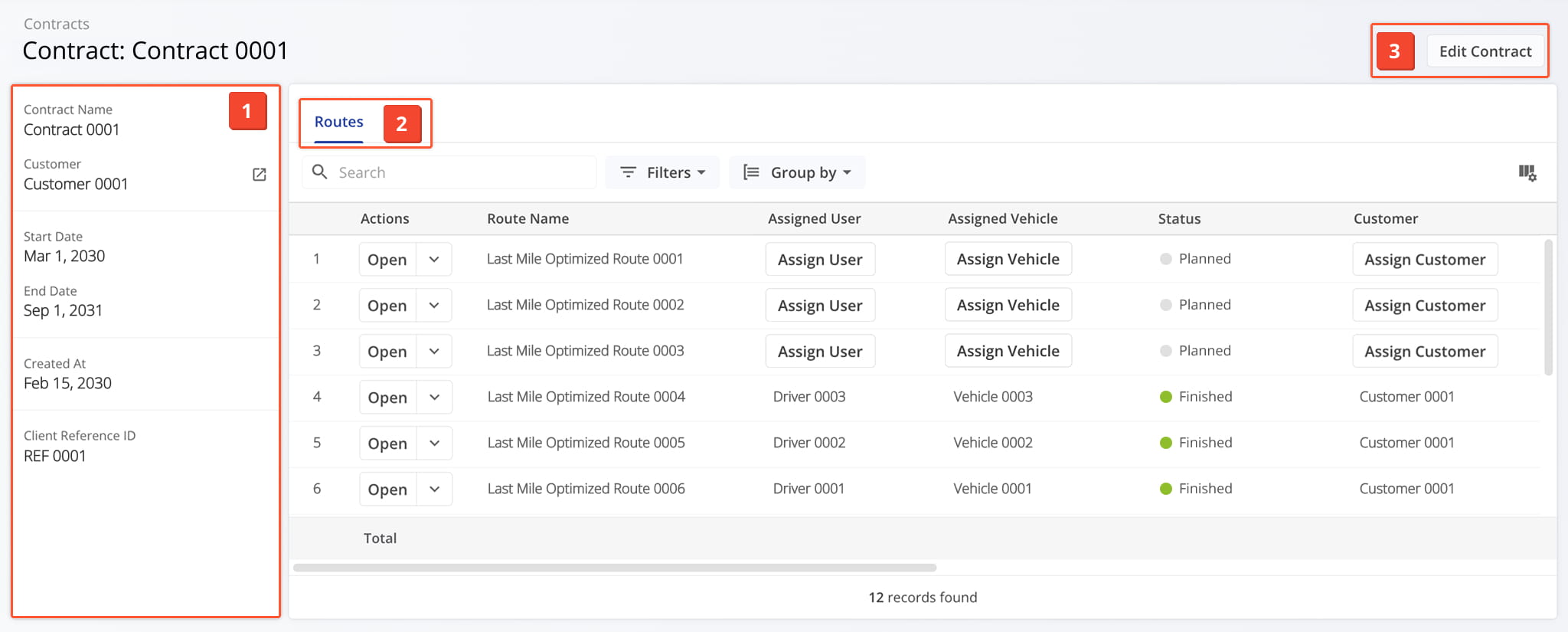The image size is (1568, 632).
Task: Expand the action chevron for Route 0004
Action: tap(434, 398)
